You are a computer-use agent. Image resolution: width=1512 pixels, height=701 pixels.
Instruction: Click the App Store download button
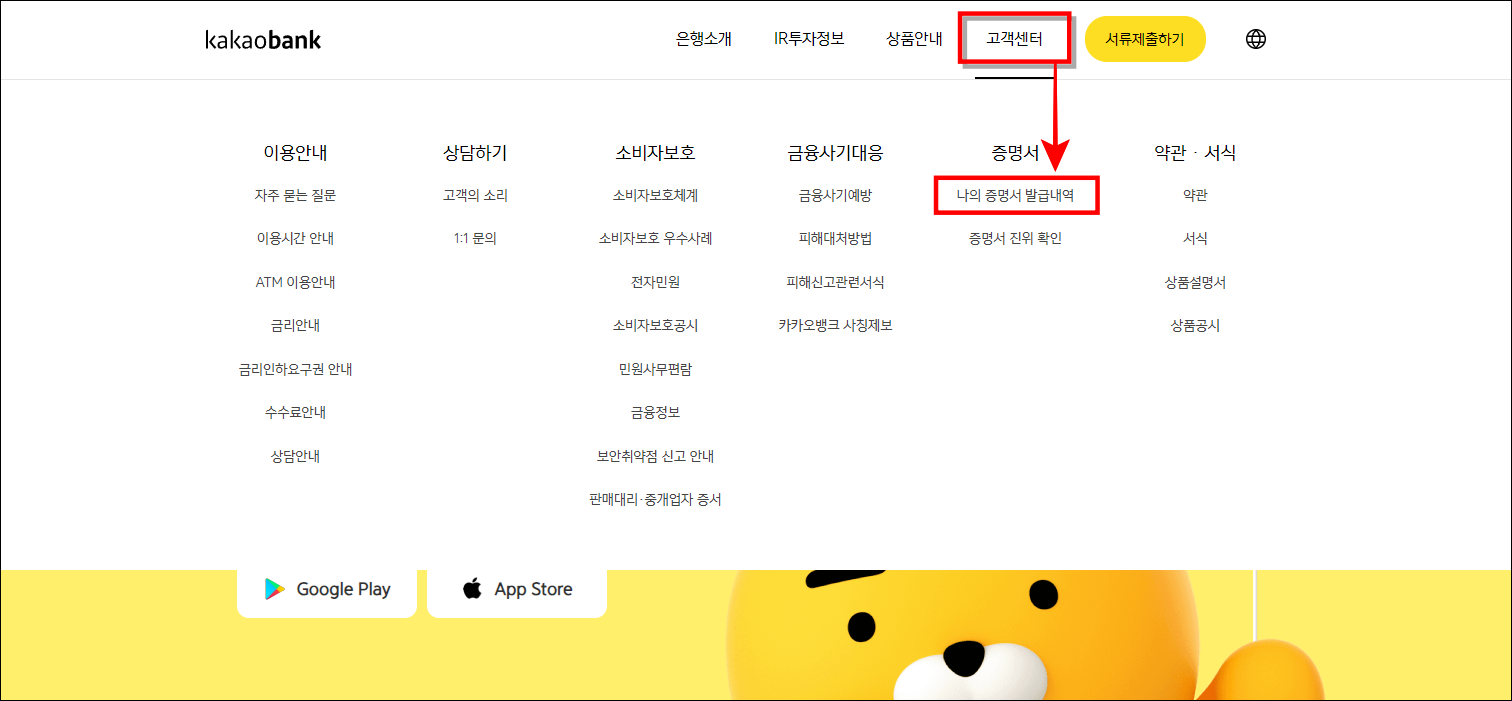(517, 590)
